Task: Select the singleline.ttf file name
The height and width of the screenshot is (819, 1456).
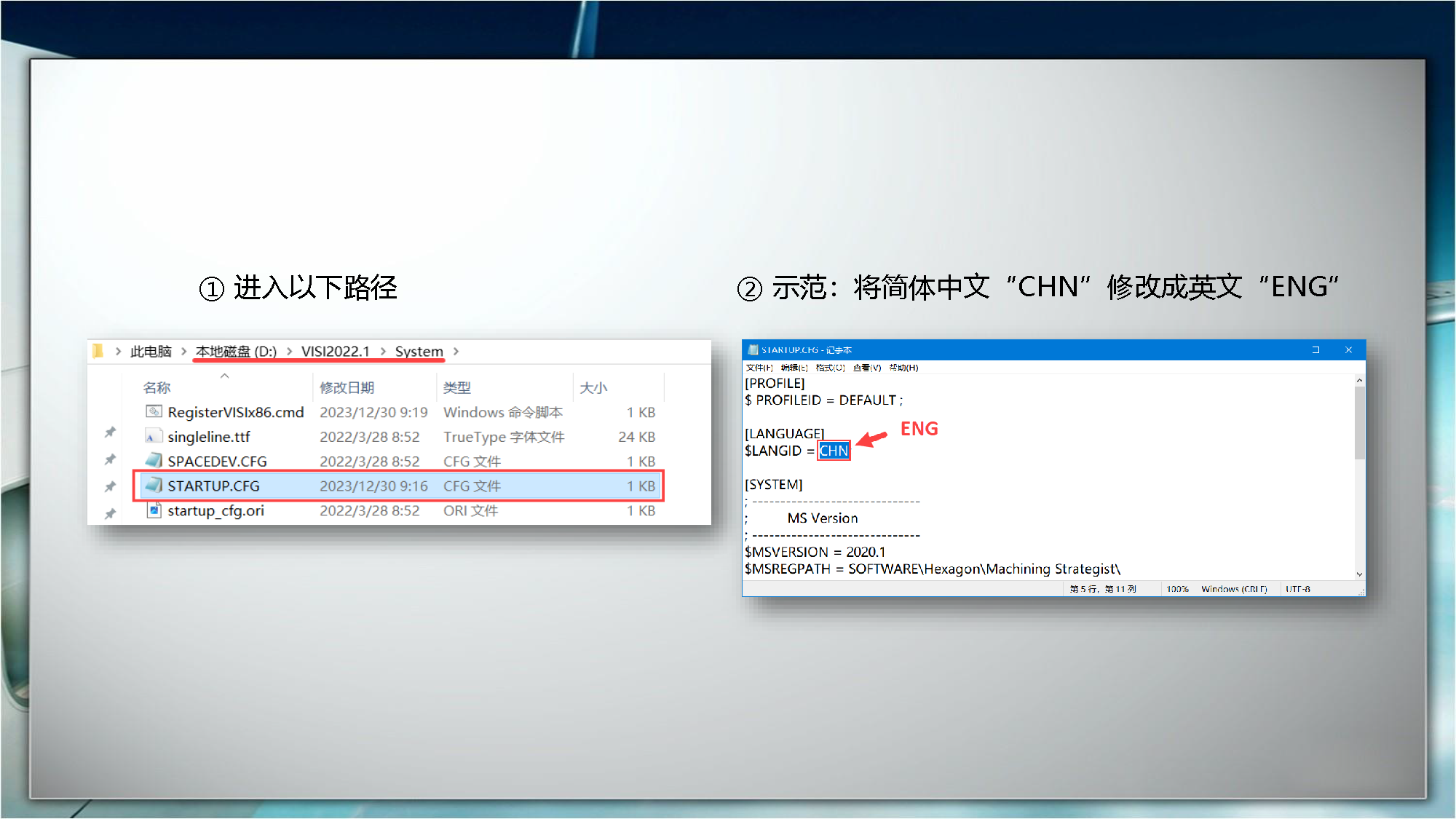Action: [208, 437]
